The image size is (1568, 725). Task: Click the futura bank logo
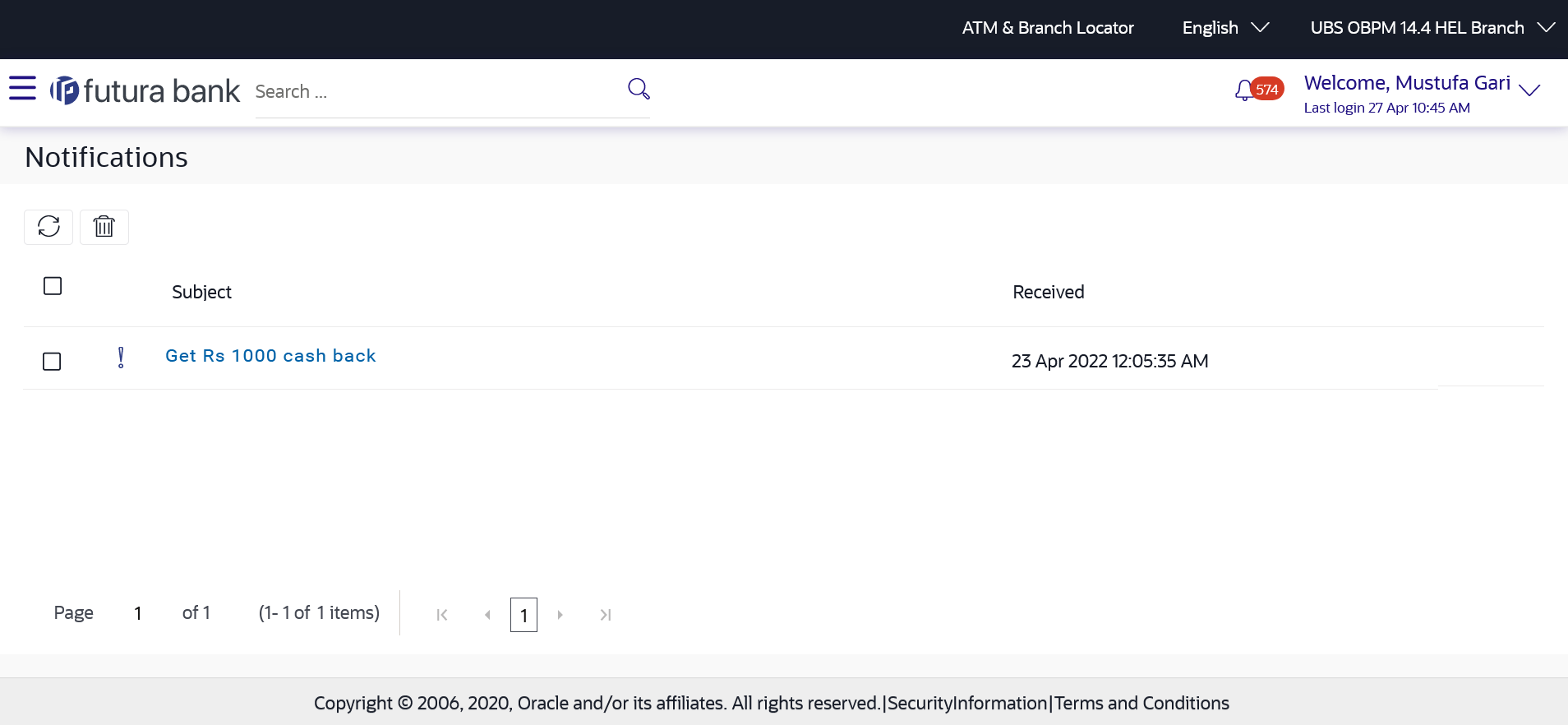point(145,90)
